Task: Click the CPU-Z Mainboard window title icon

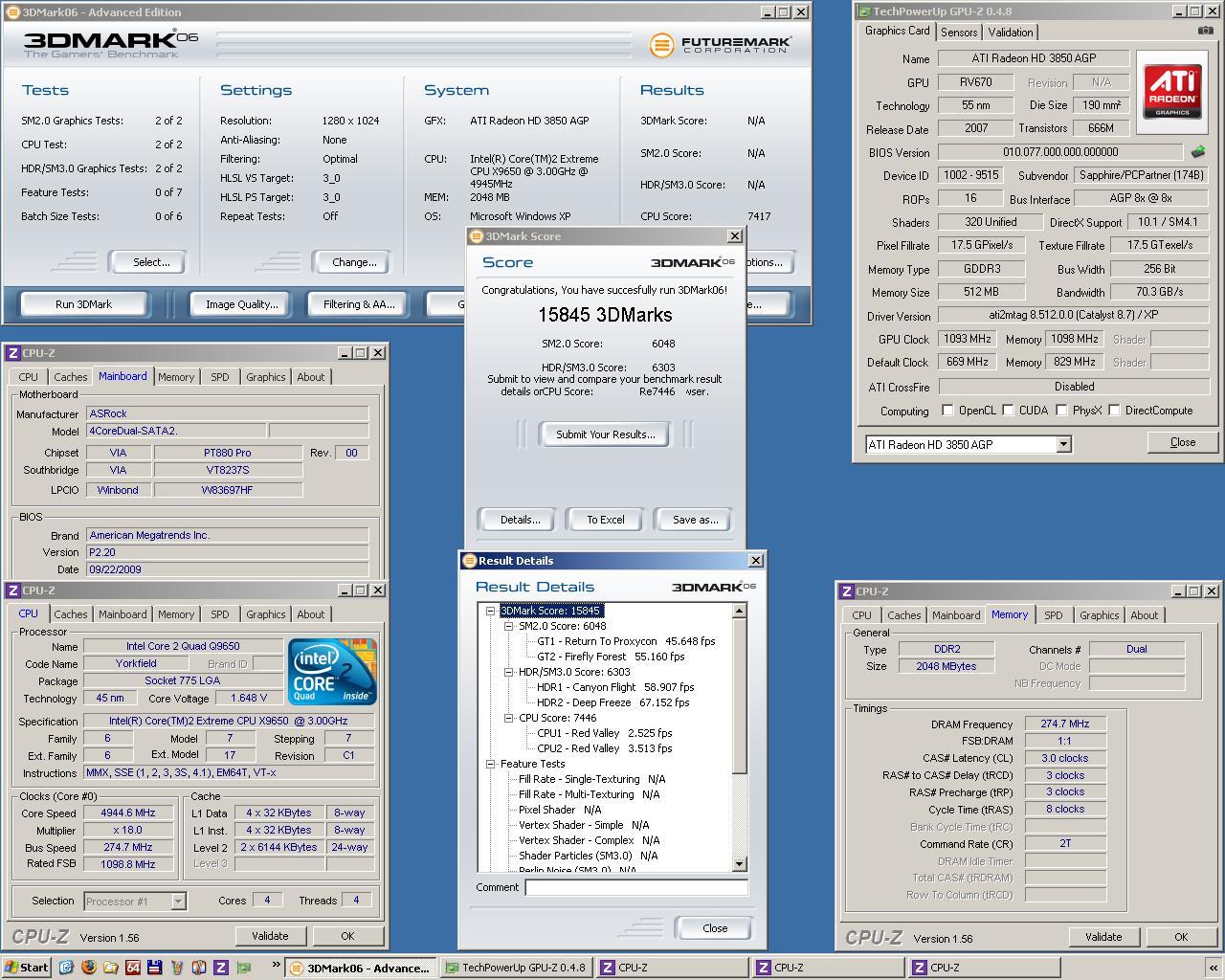Action: click(13, 353)
